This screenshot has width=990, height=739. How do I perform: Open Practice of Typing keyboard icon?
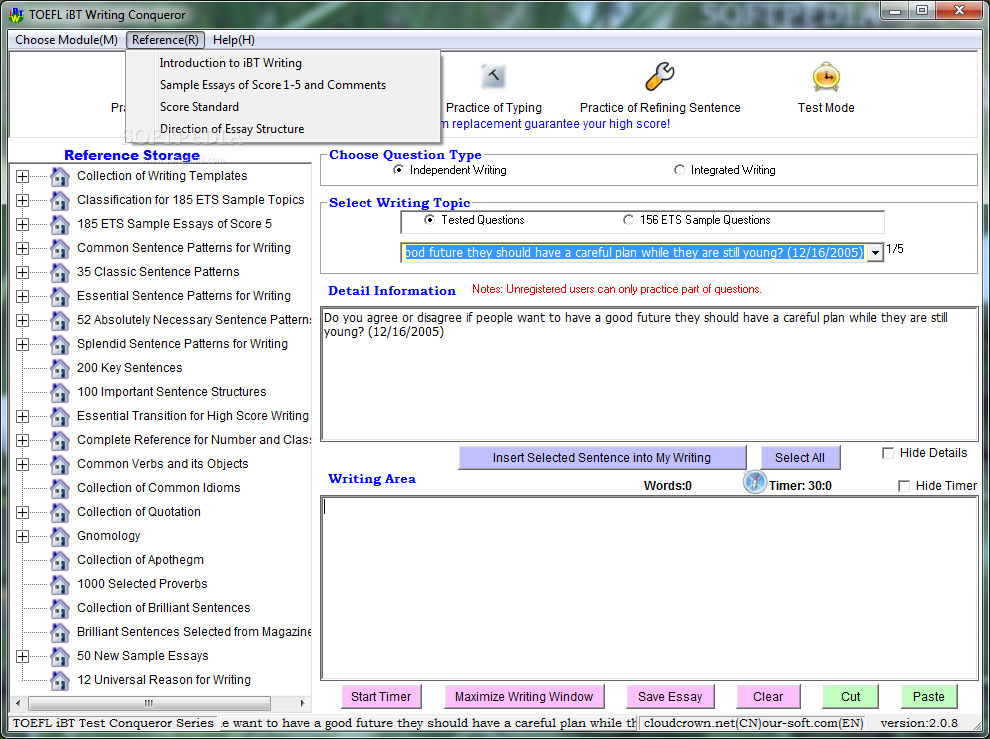click(493, 76)
